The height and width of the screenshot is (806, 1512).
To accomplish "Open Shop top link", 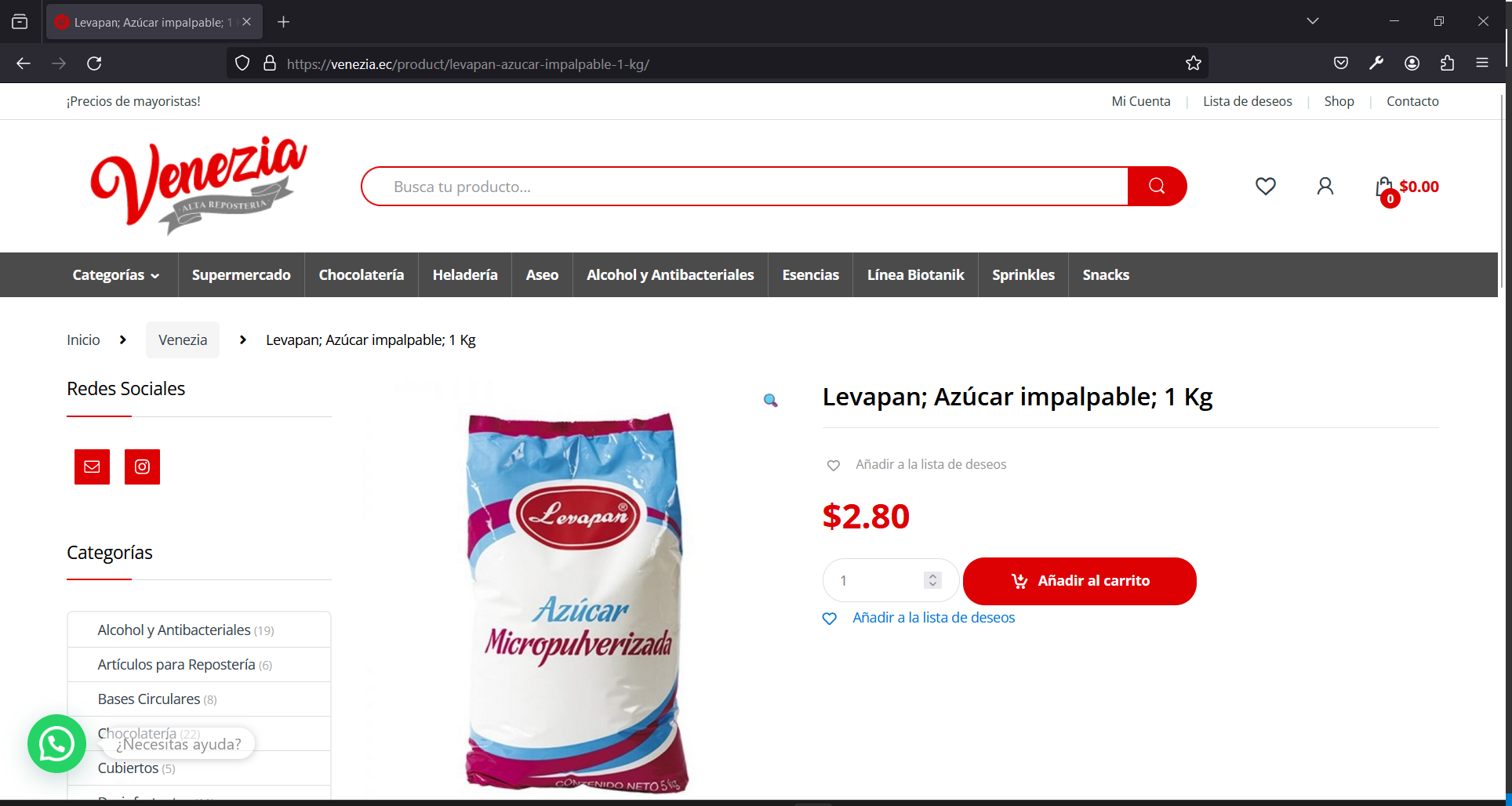I will click(x=1339, y=101).
